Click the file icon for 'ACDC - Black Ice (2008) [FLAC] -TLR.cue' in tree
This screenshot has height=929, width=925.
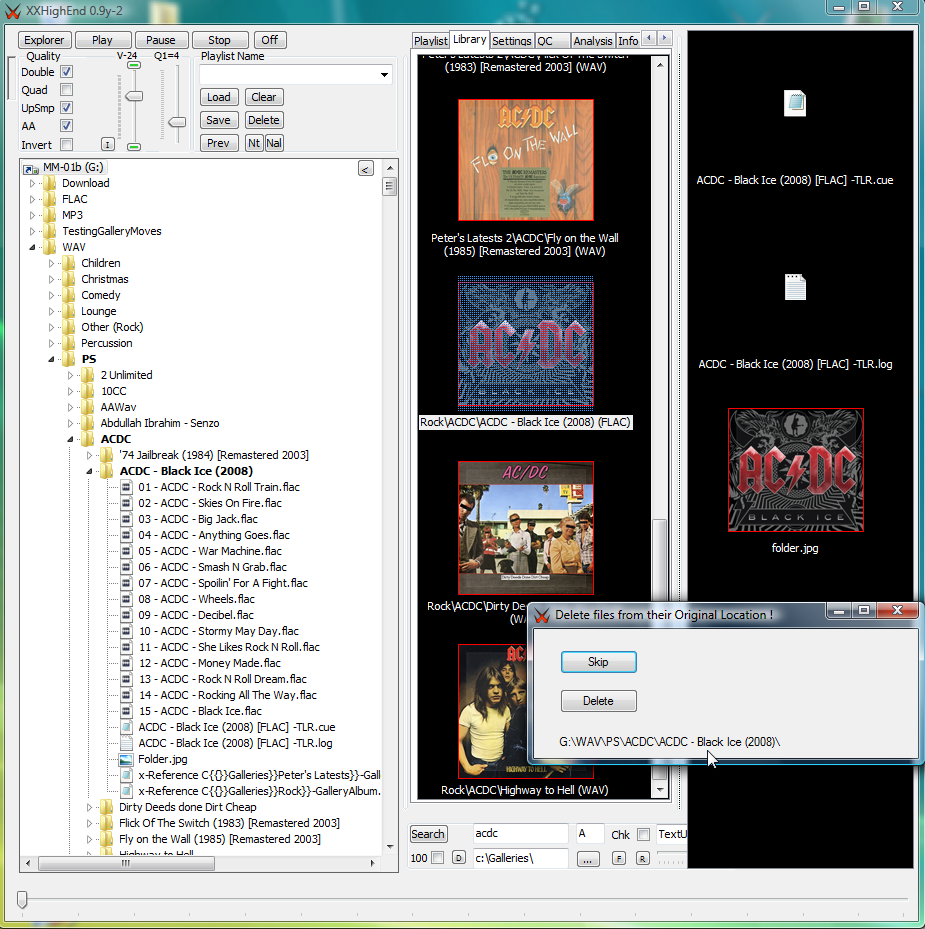126,727
